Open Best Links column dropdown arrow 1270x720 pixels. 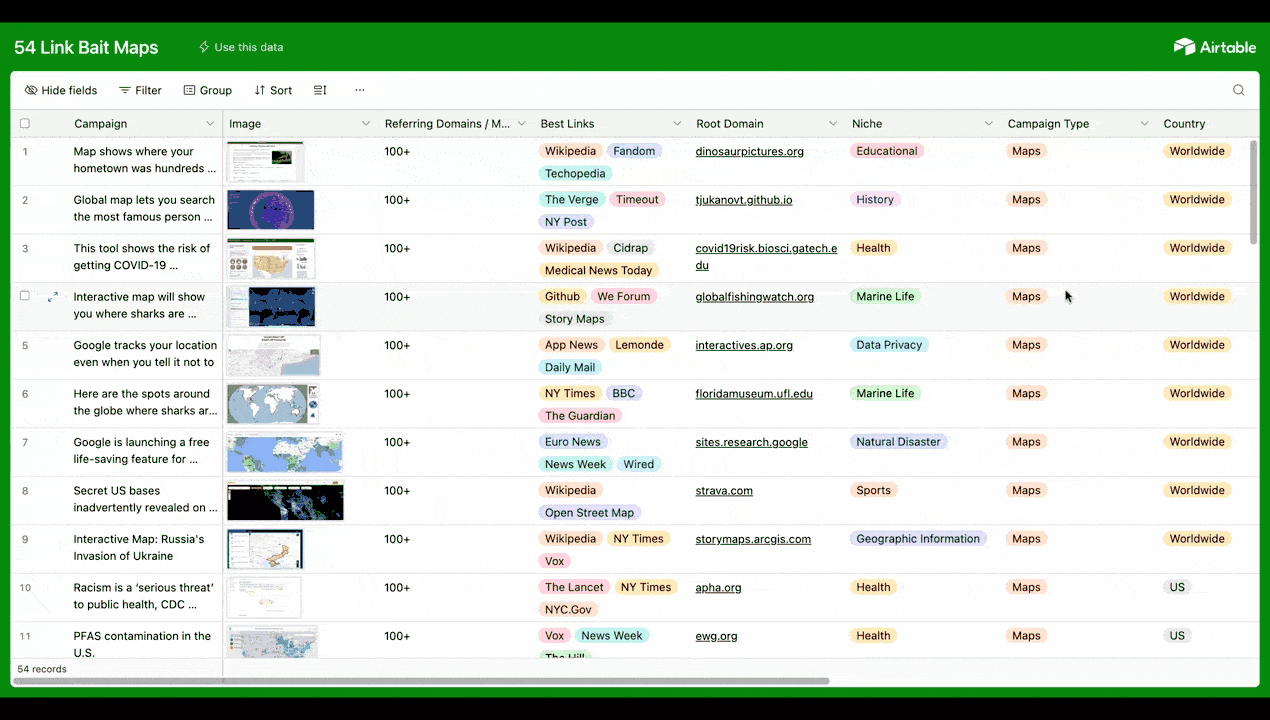[x=678, y=124]
